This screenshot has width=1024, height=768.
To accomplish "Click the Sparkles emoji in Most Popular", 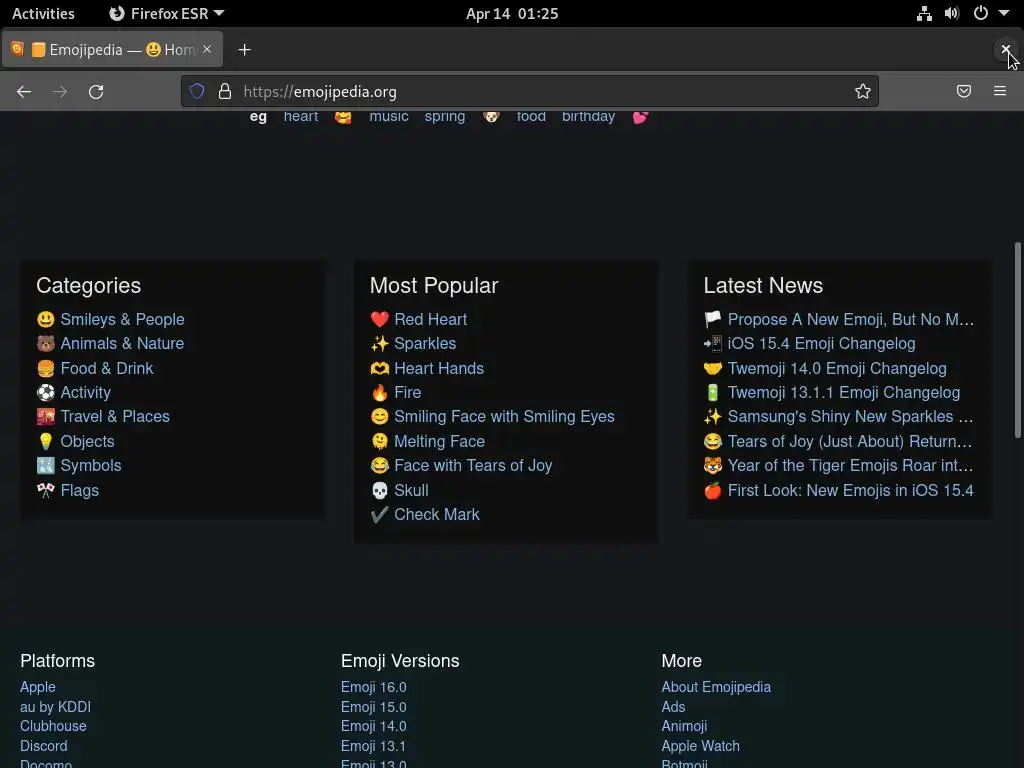I will click(x=379, y=344).
